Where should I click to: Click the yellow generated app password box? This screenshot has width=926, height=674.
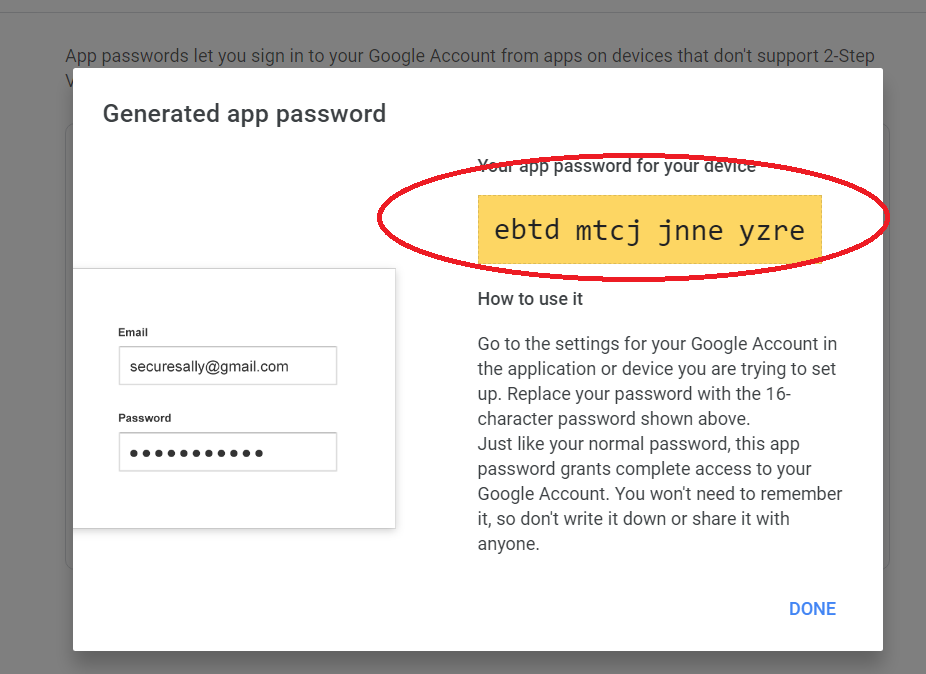649,230
